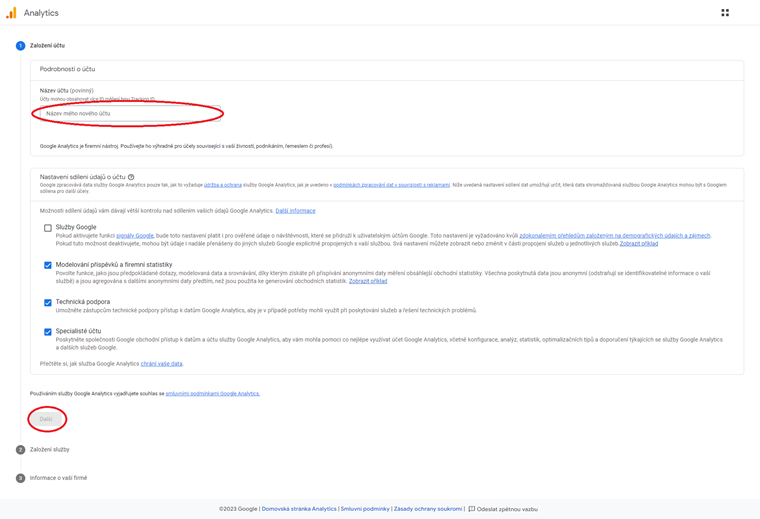Image resolution: width=760 pixels, height=519 pixels.
Task: Click the feedback icon in footer
Action: pyautogui.click(x=472, y=509)
